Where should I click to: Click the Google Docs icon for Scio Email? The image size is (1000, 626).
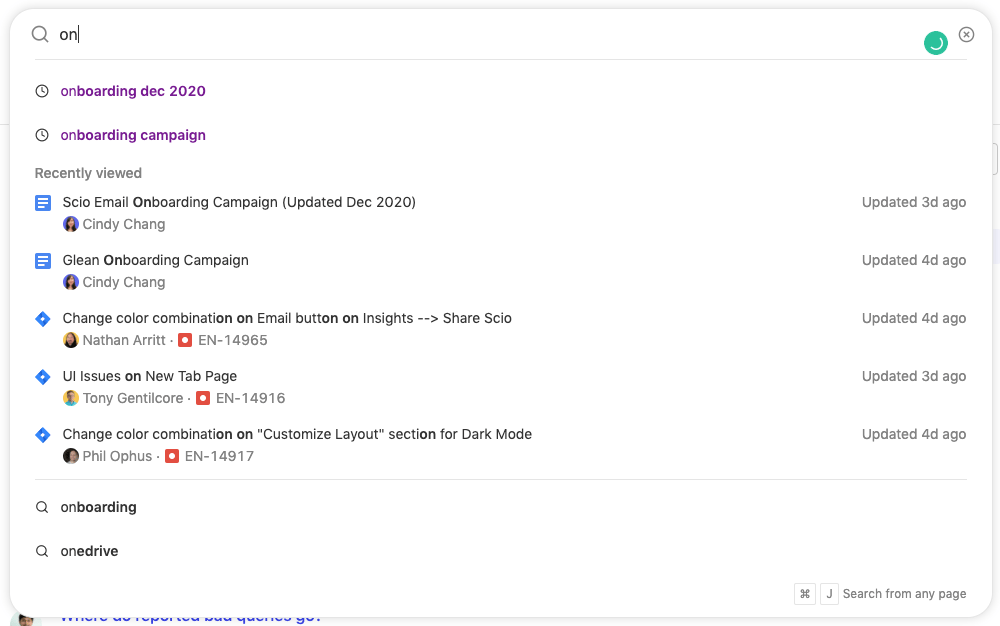click(43, 203)
